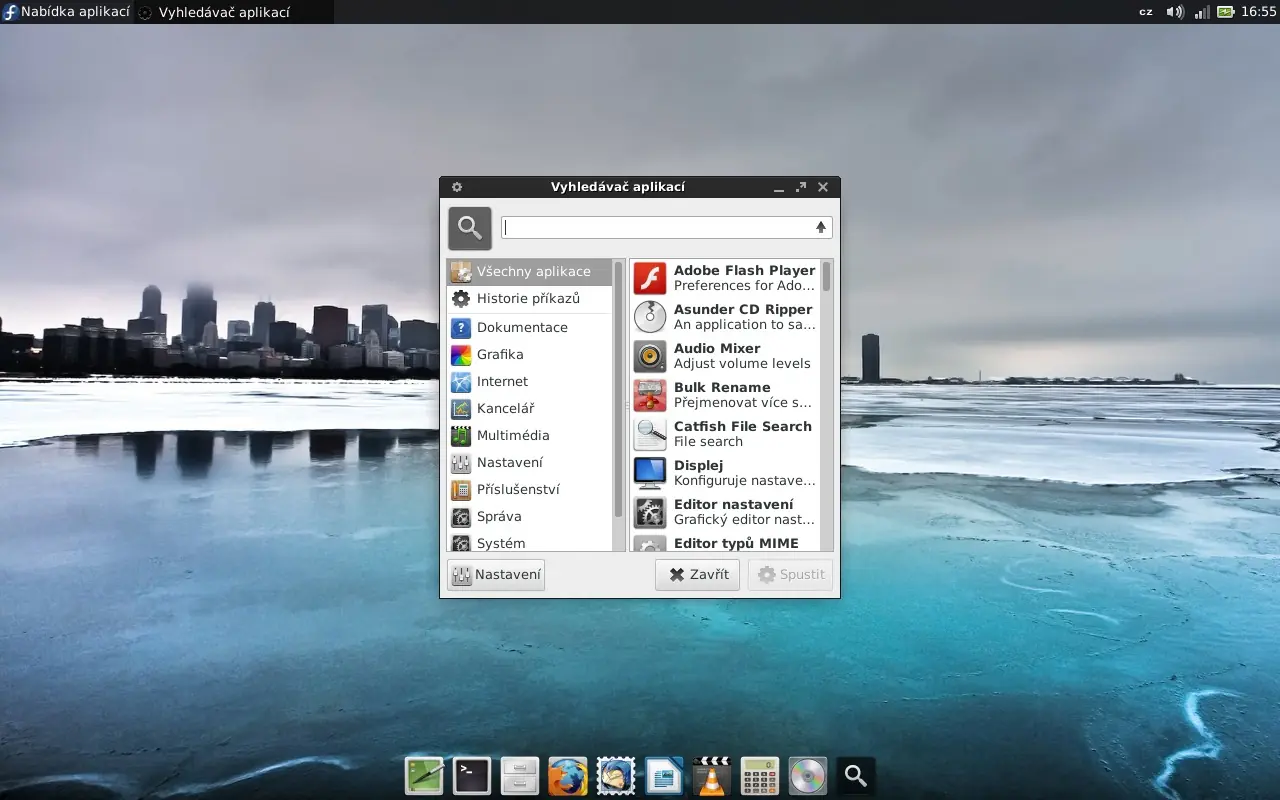Launch Bulk Rename via its icon
Image resolution: width=1280 pixels, height=800 pixels.
tap(650, 395)
